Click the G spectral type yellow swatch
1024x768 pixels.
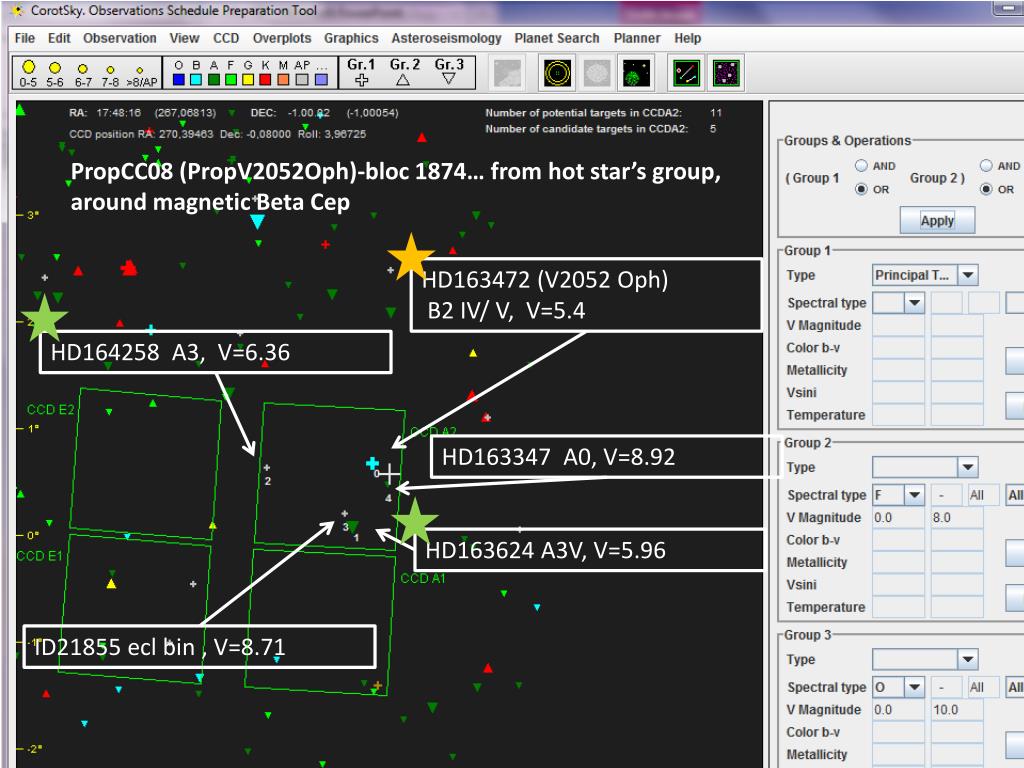[x=248, y=80]
